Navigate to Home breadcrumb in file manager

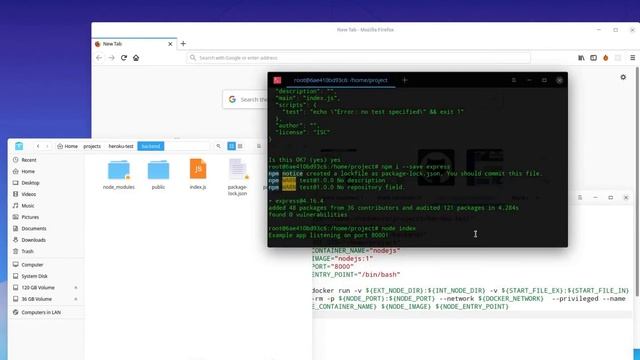(68, 146)
